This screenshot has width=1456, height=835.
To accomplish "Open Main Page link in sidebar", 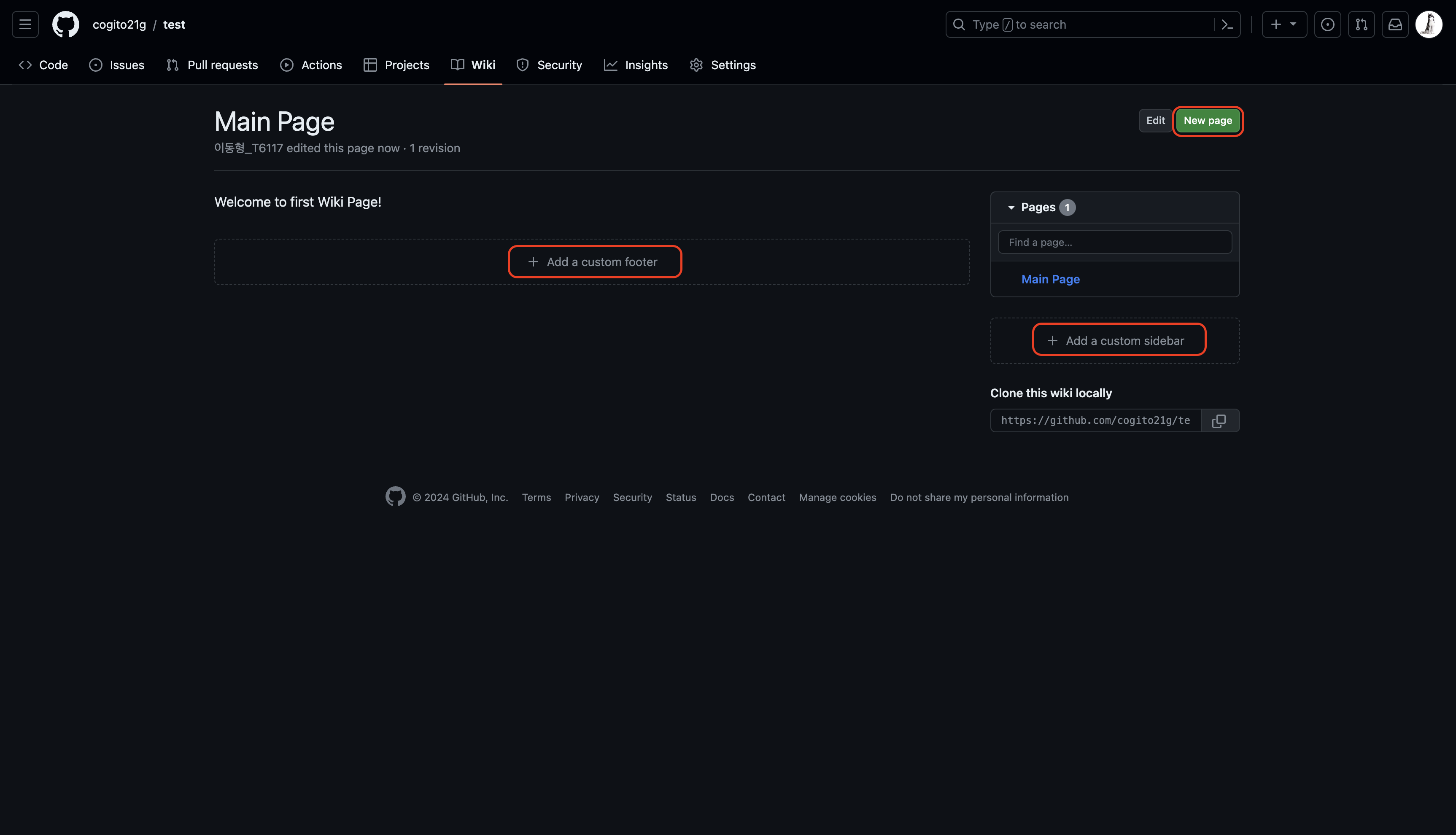I will tap(1050, 279).
